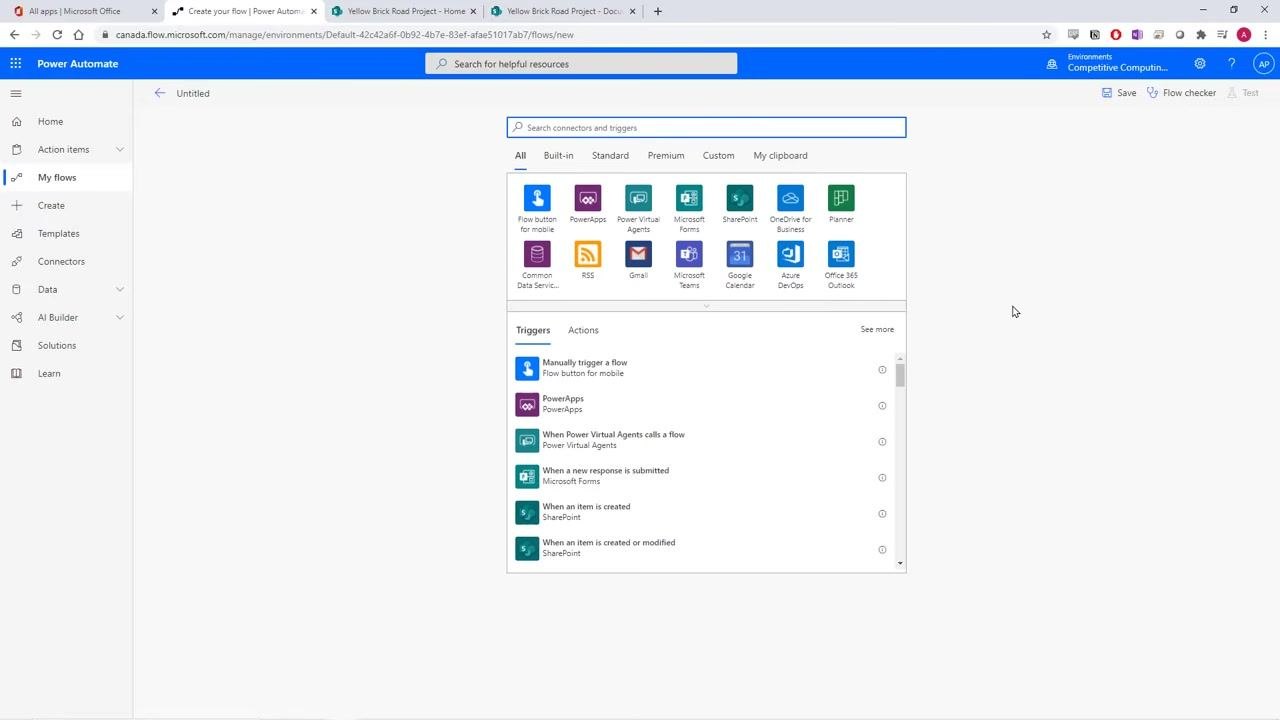Show info for PowerApps trigger

point(882,405)
